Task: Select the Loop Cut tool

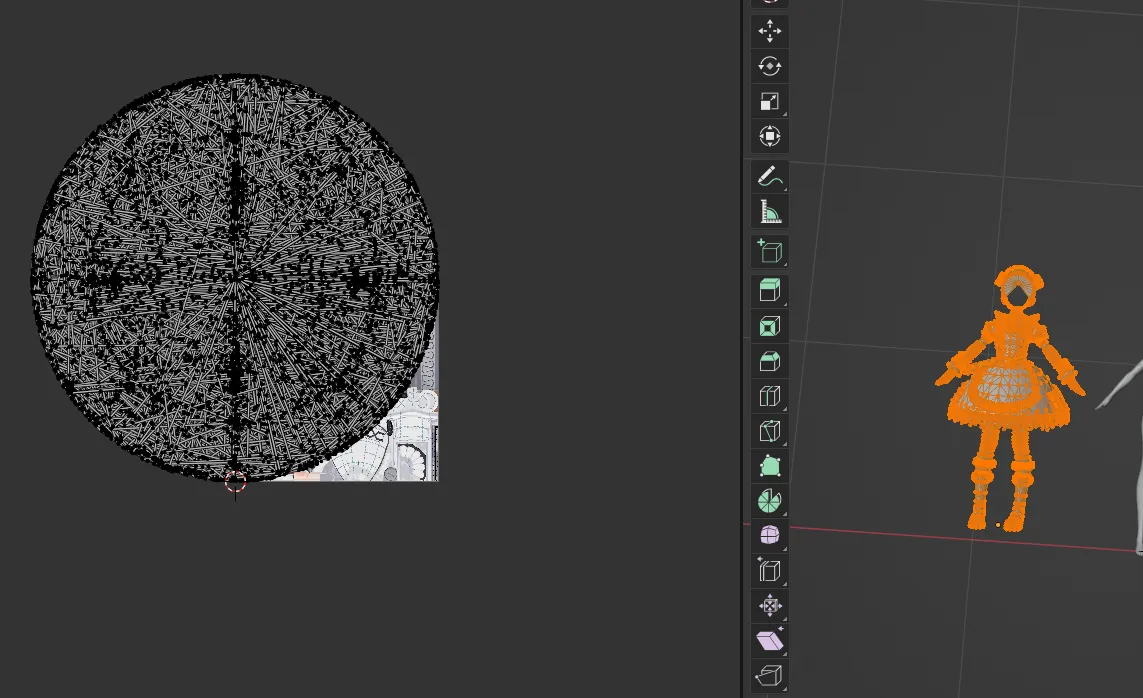Action: point(770,396)
